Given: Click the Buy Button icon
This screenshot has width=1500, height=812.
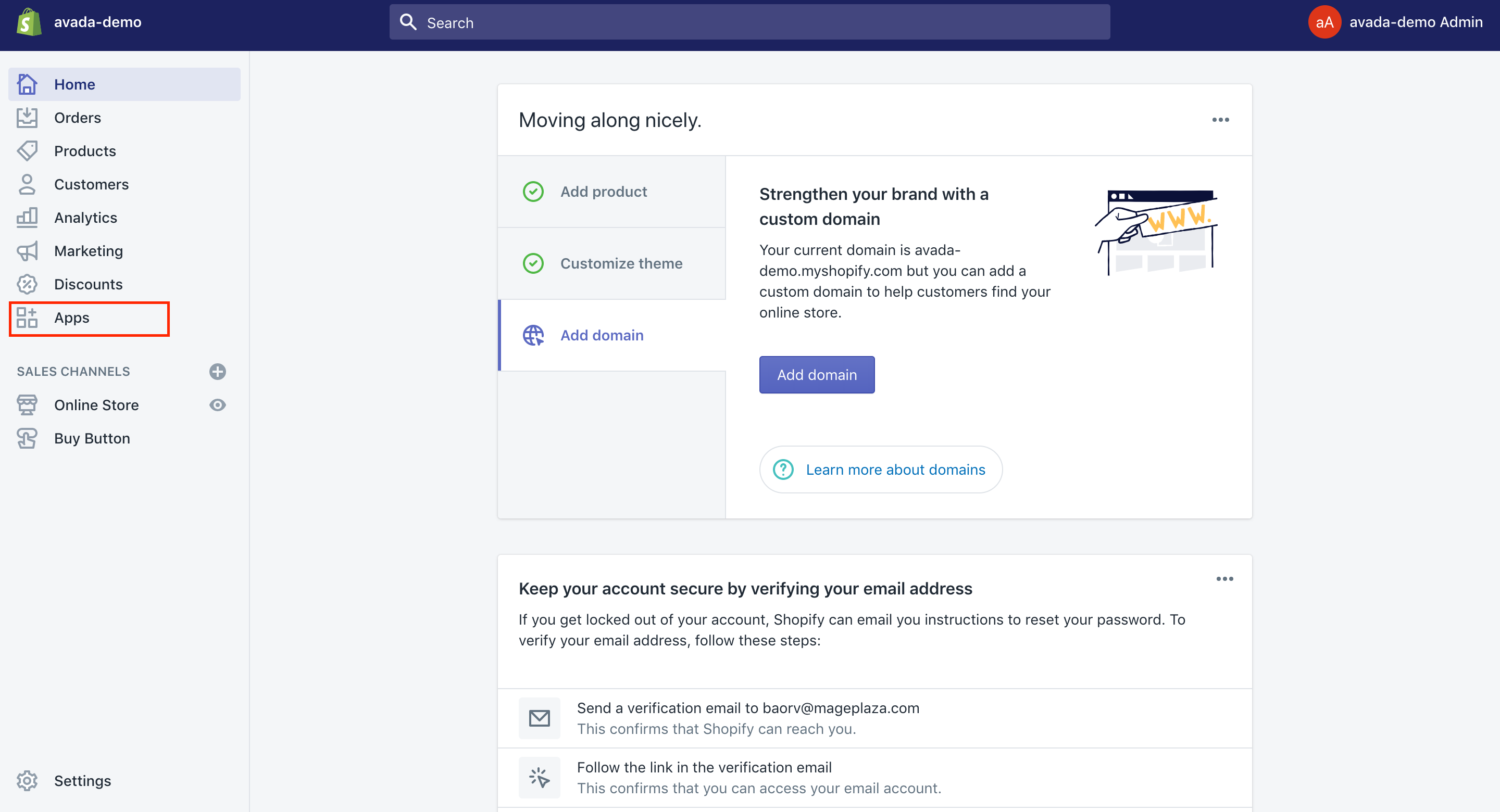Looking at the screenshot, I should tap(27, 438).
